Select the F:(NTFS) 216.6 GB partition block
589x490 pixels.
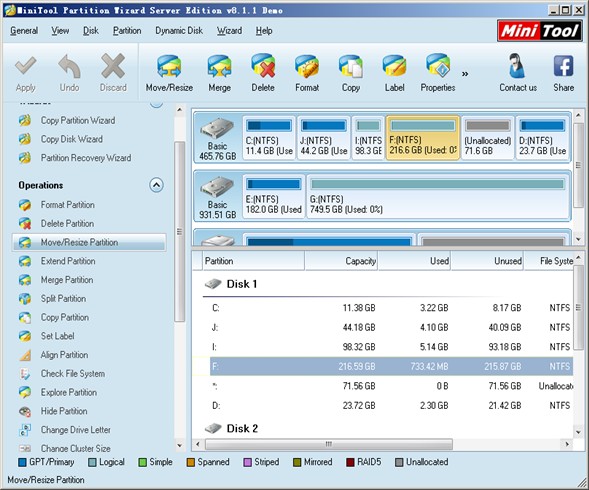[423, 138]
